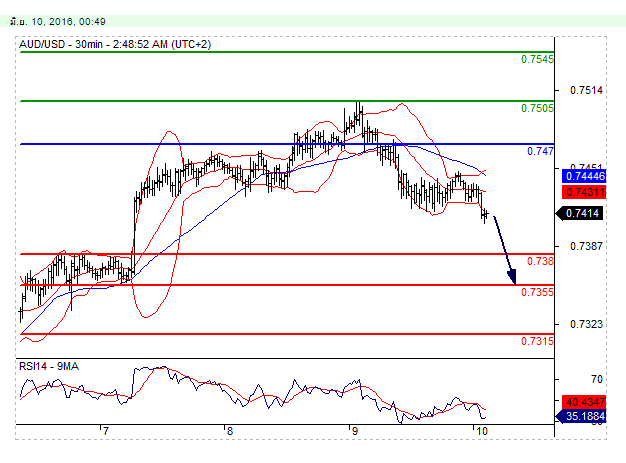Click date 7 on the time axis
This screenshot has height=463, width=626.
pos(105,431)
